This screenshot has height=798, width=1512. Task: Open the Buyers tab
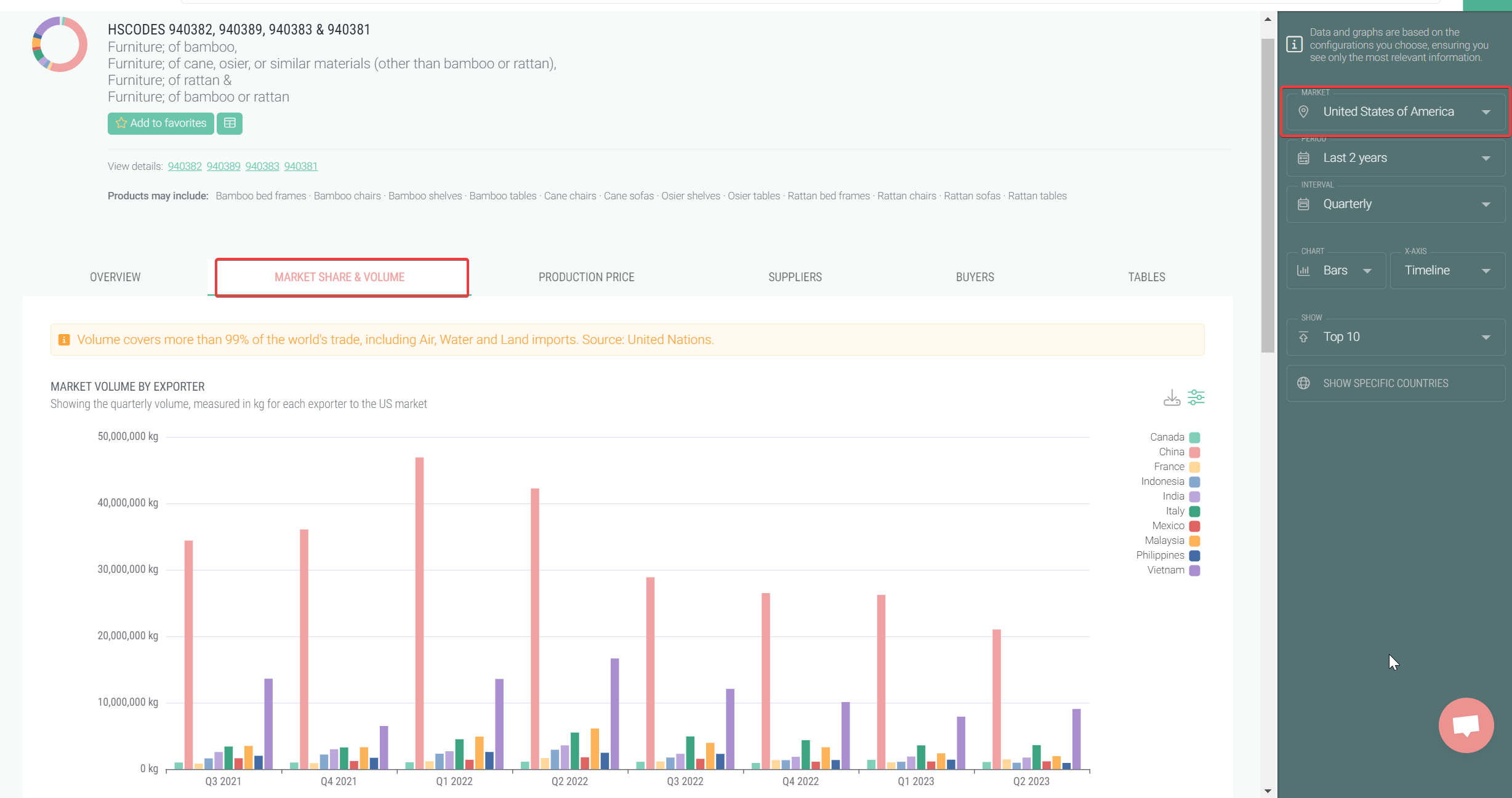[975, 277]
